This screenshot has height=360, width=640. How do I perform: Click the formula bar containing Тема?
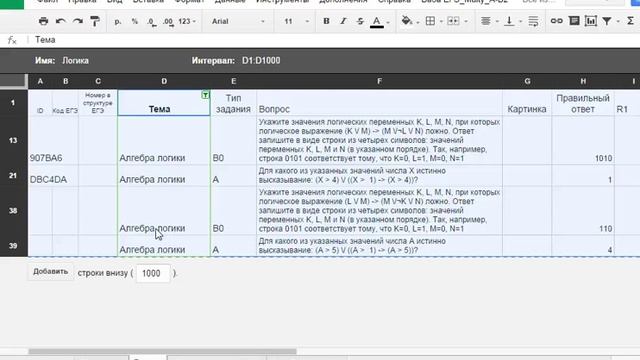tap(335, 40)
